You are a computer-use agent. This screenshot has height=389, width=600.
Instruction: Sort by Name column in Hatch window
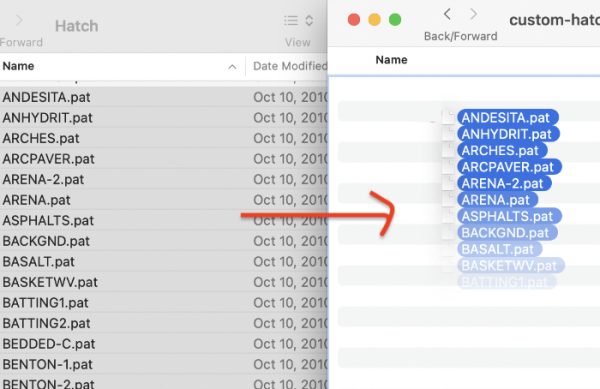point(18,66)
